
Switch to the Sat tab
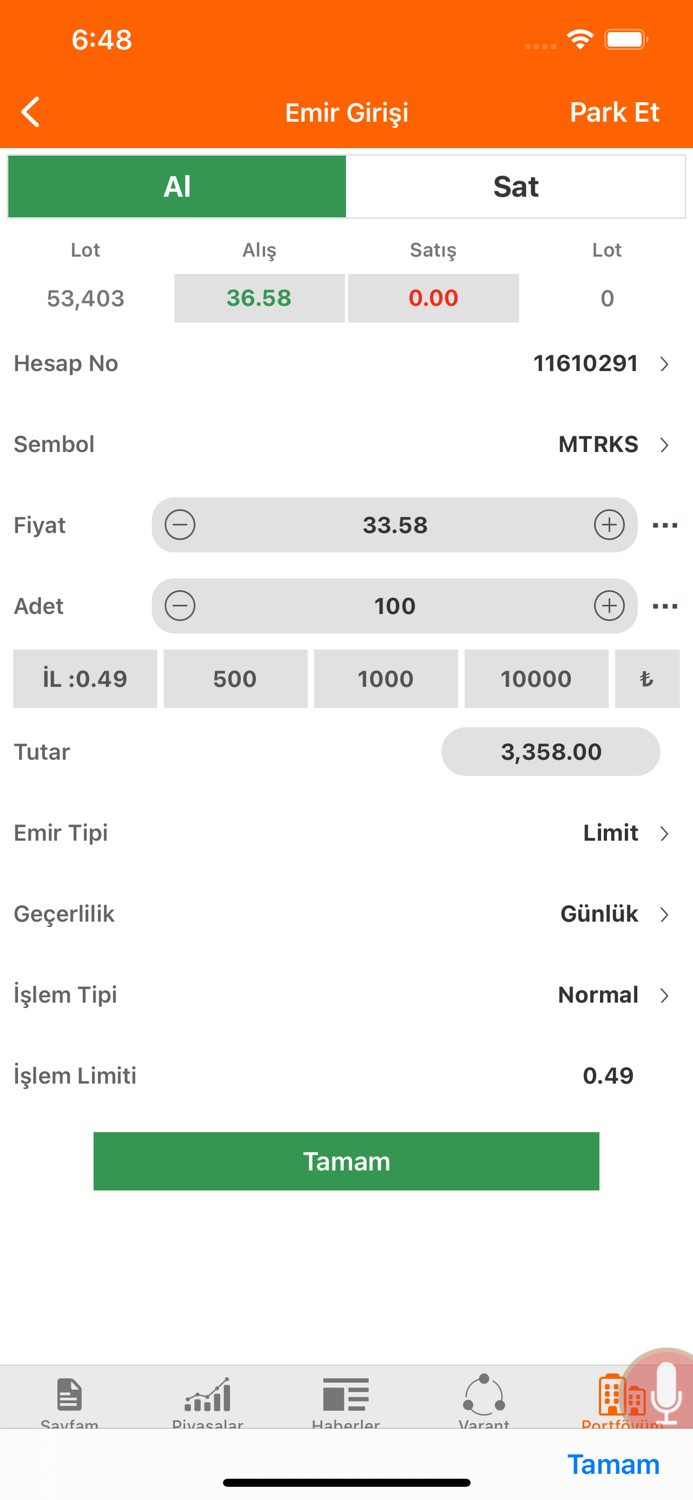pyautogui.click(x=515, y=186)
